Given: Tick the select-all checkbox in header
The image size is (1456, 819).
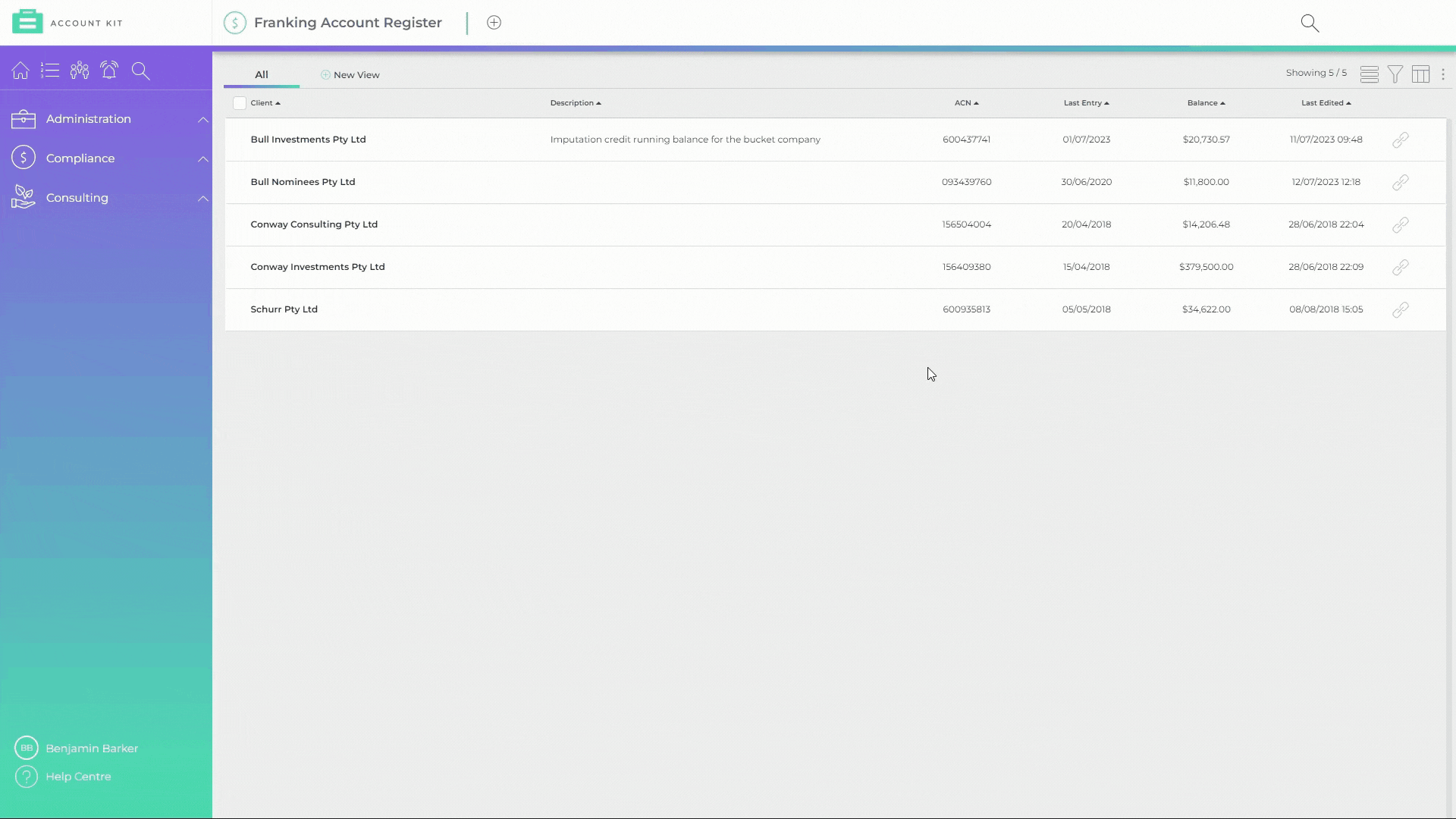Looking at the screenshot, I should click(x=240, y=103).
